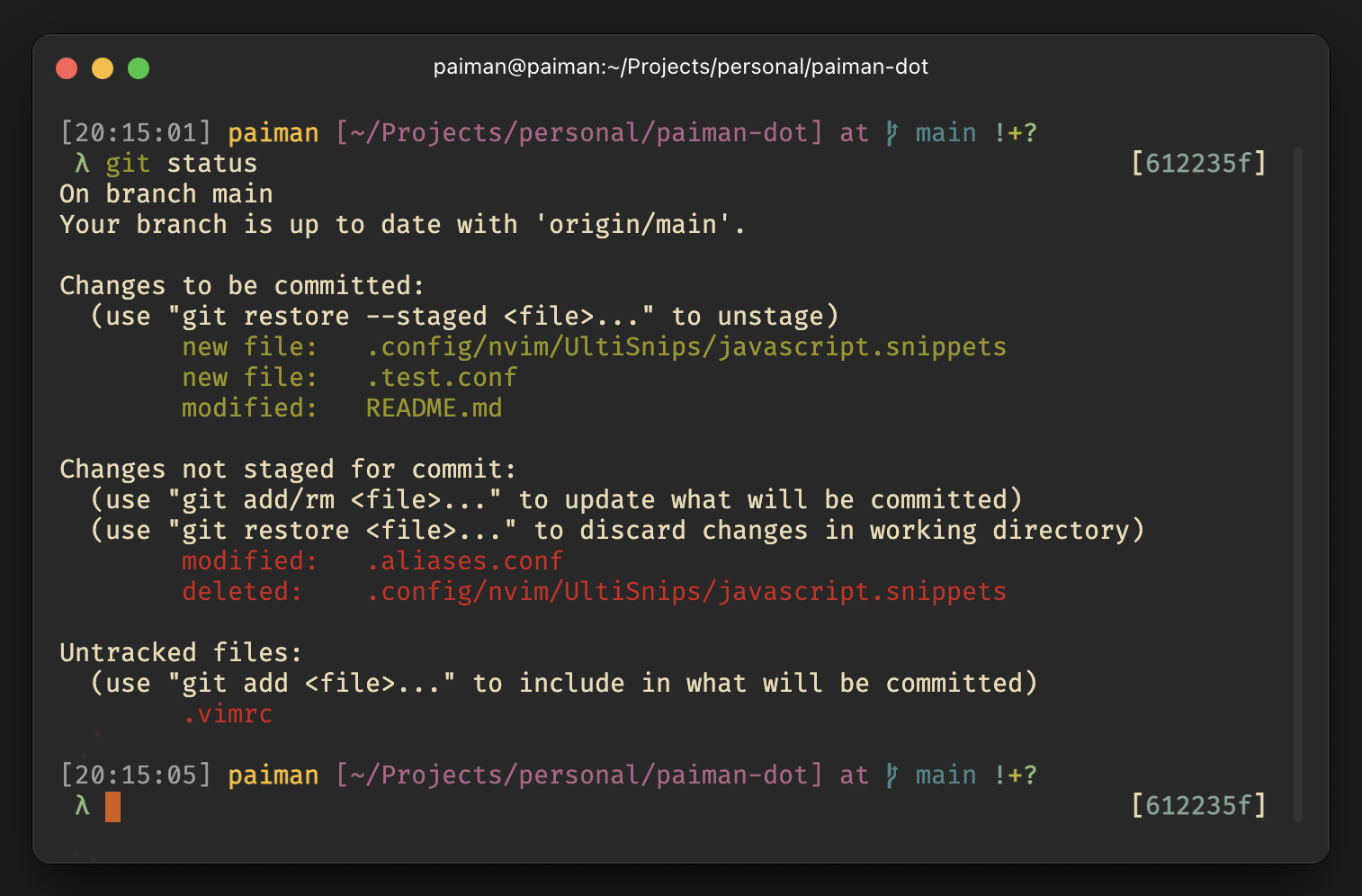Screen dimensions: 1362x896
Task: Click the green new file javascript.snippets path
Action: pos(686,347)
